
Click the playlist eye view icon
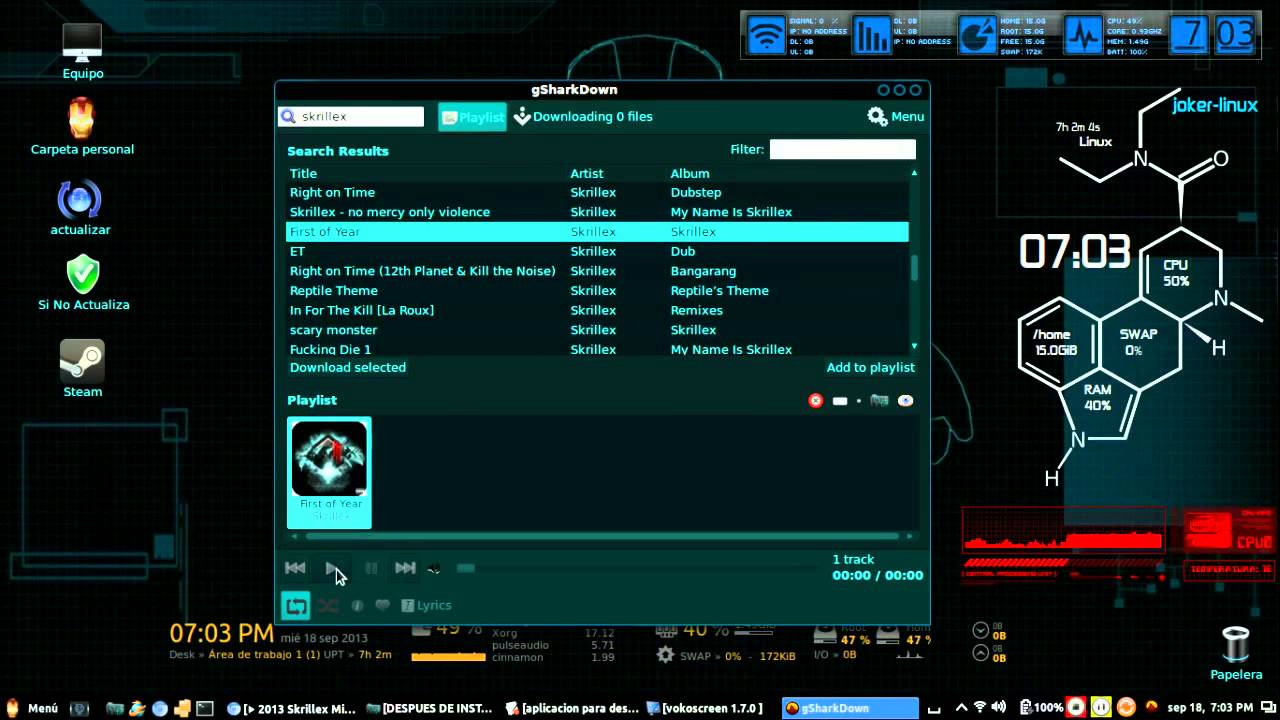tap(905, 400)
